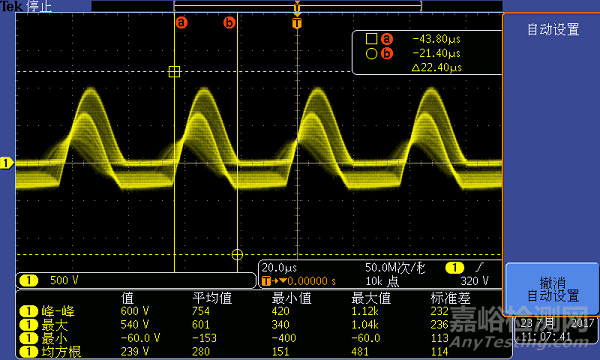
Task: Click the undo autoset button
Action: tap(552, 289)
